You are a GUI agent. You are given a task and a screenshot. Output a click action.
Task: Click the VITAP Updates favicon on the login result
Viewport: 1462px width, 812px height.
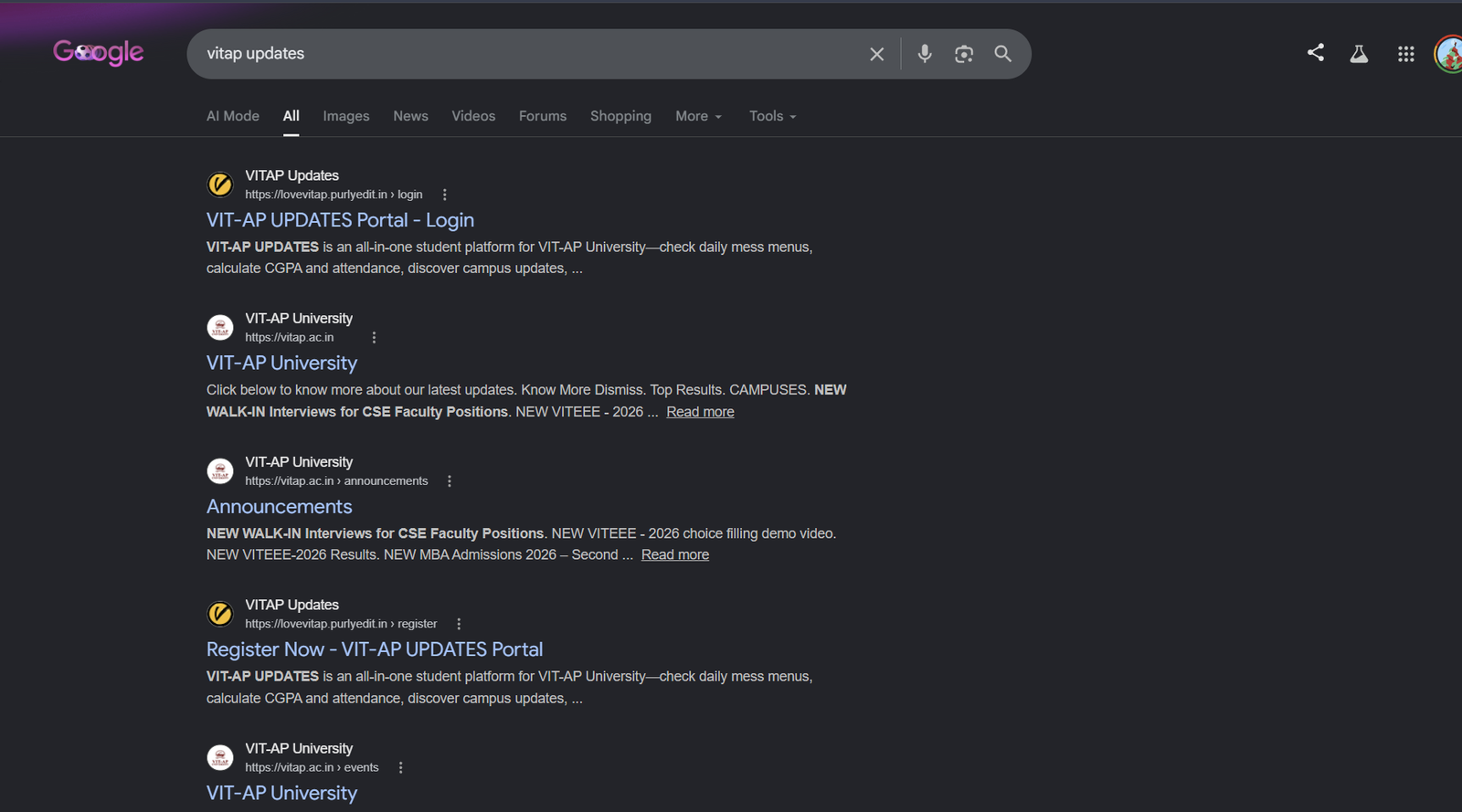point(220,185)
